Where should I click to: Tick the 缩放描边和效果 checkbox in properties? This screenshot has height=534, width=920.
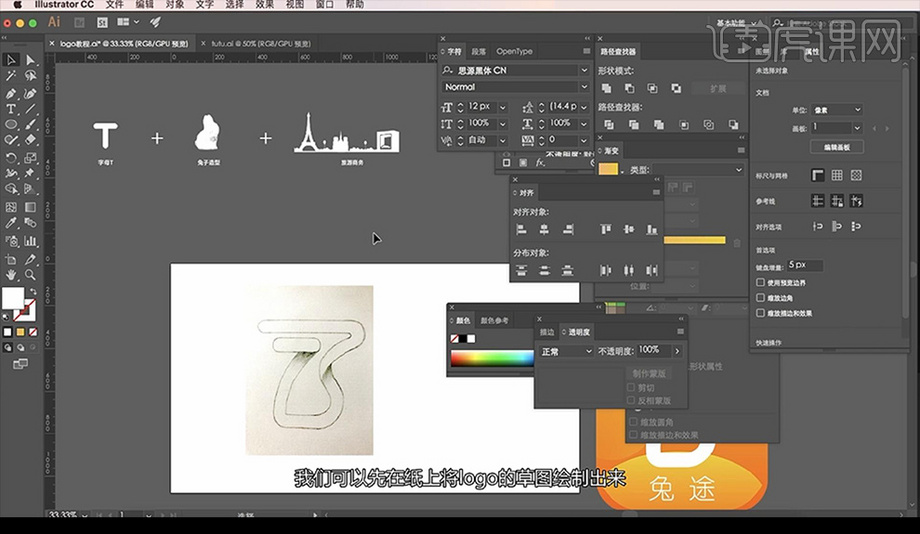(x=762, y=312)
